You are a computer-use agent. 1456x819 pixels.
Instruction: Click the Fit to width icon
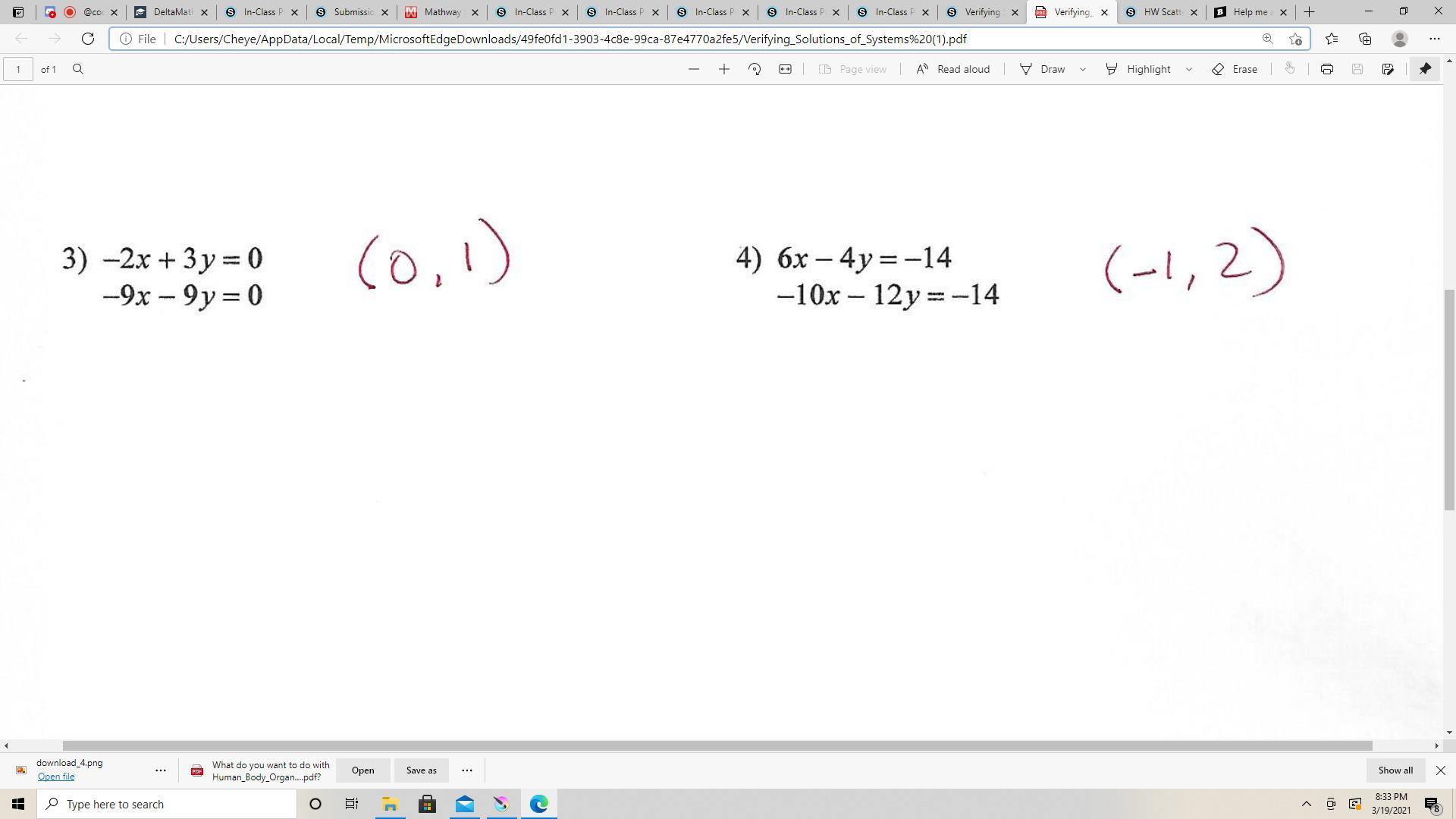click(785, 69)
